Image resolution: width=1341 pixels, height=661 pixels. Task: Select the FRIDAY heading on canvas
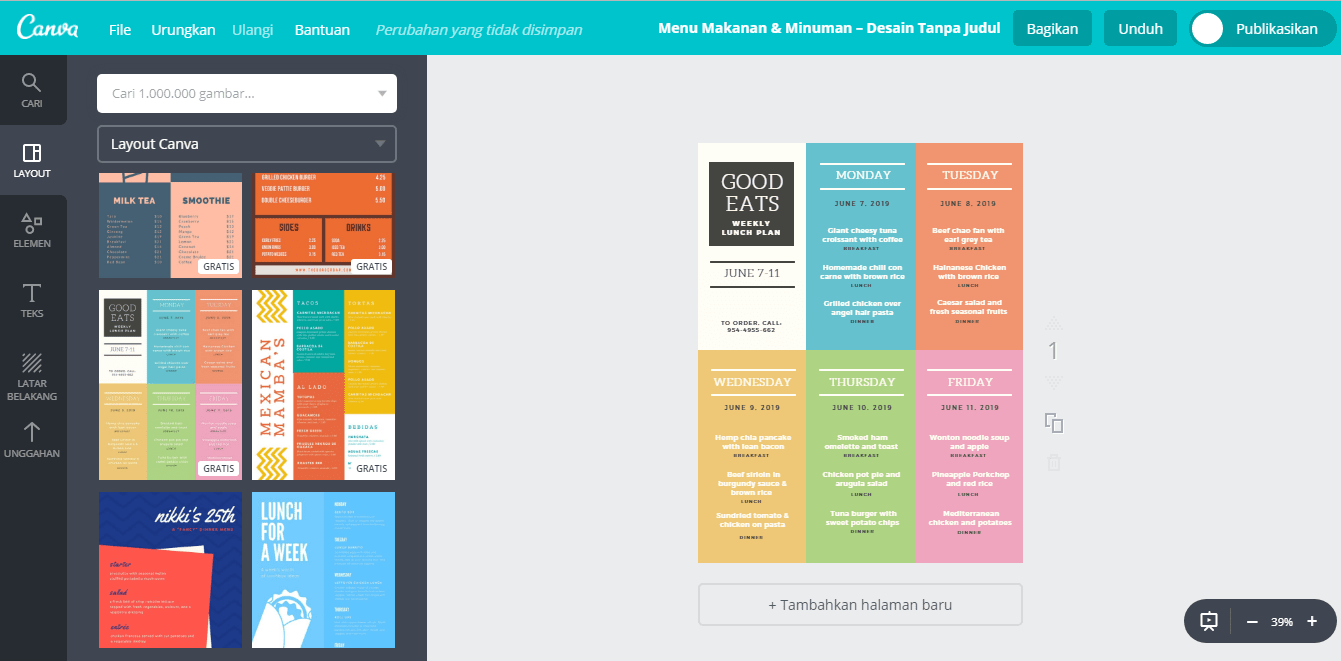969,382
